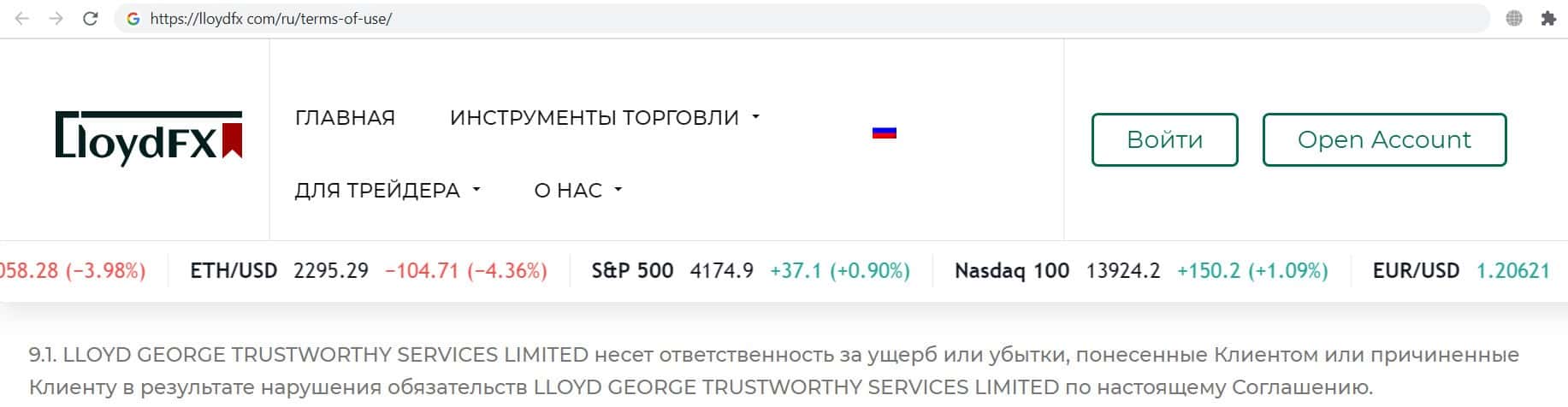Image resolution: width=1568 pixels, height=407 pixels.
Task: Click the ETH/USD ticker item
Action: pos(368,271)
